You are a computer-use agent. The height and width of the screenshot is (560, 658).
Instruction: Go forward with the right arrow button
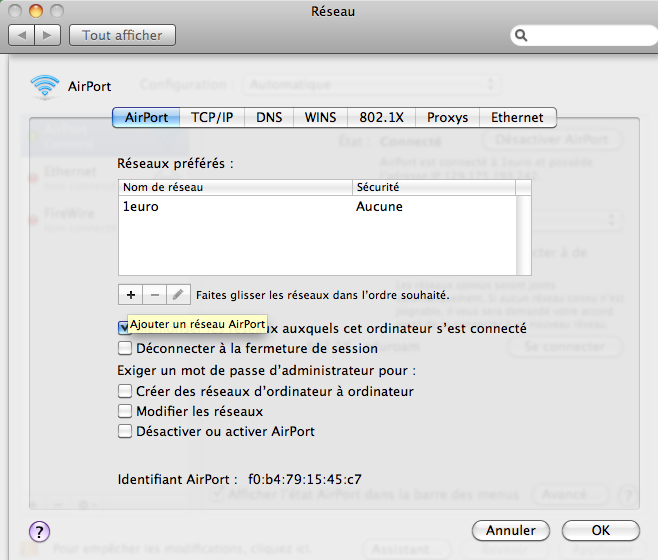(48, 35)
